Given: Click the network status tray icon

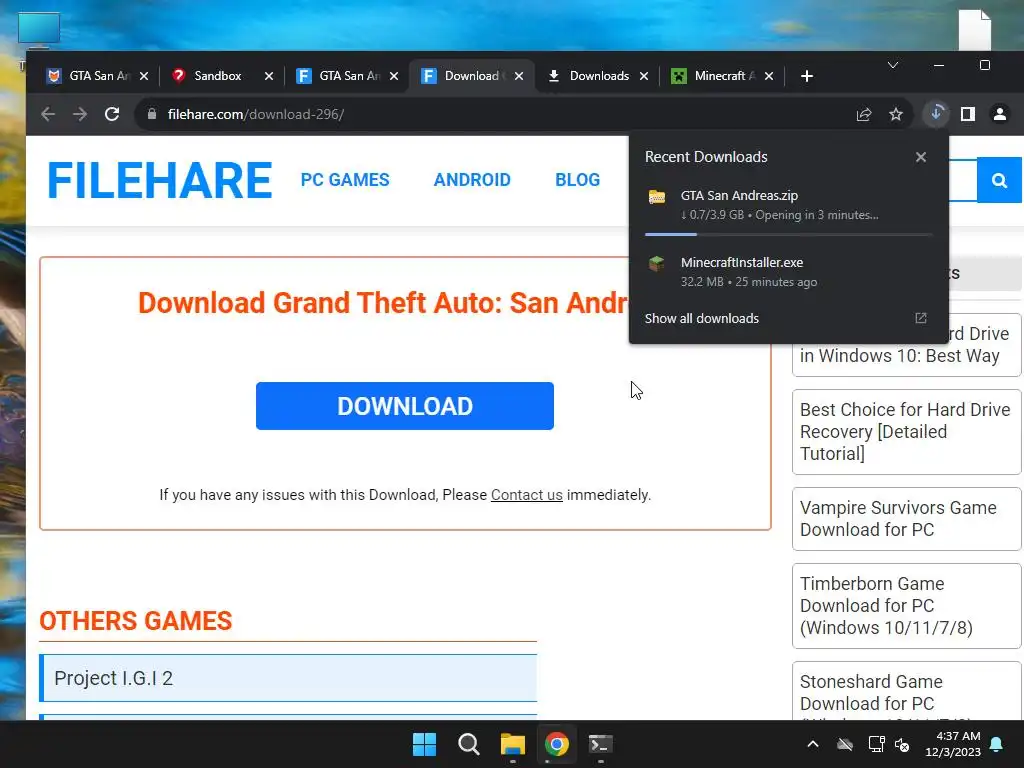Looking at the screenshot, I should (876, 744).
